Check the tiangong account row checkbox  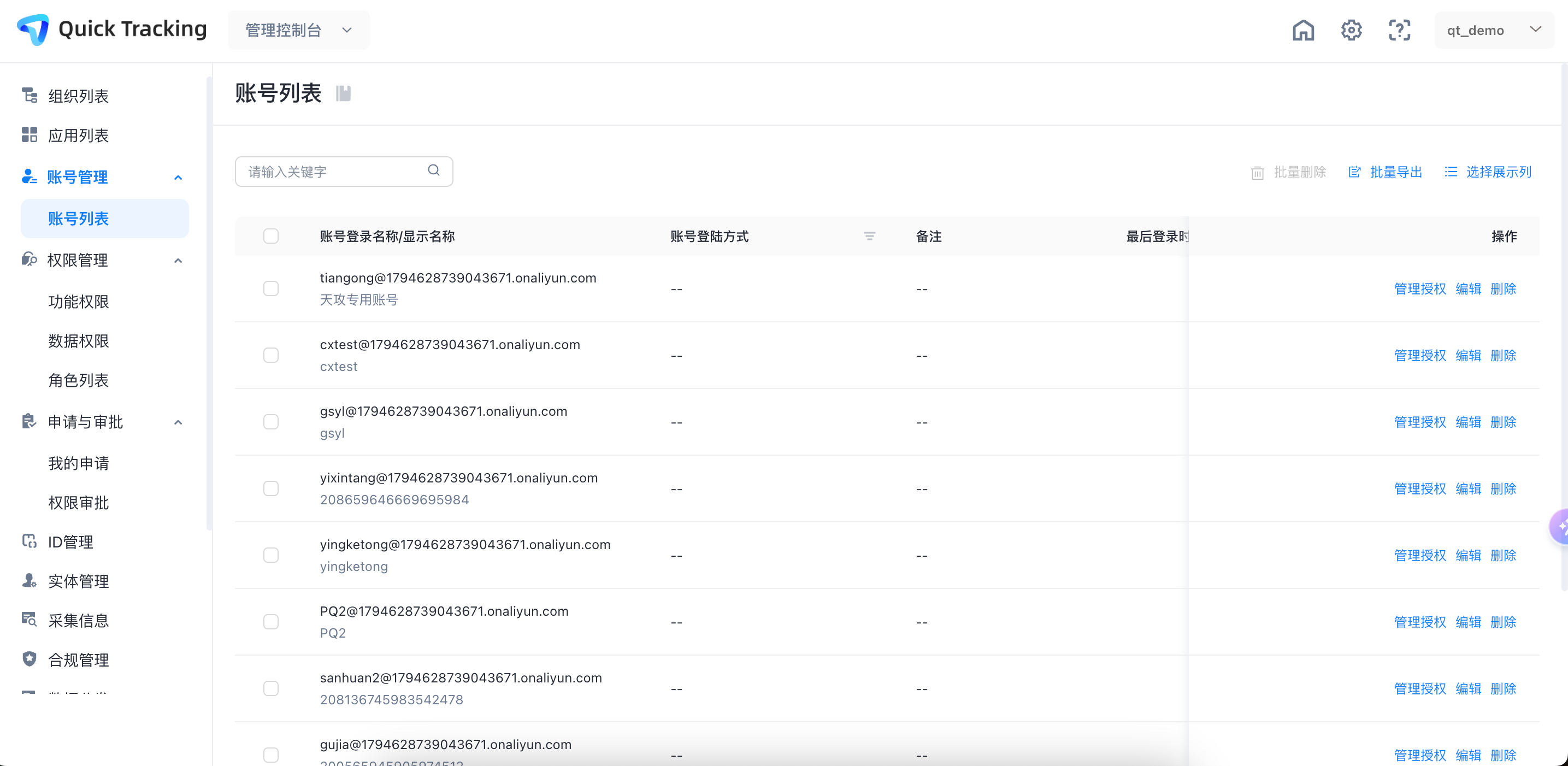[x=271, y=288]
